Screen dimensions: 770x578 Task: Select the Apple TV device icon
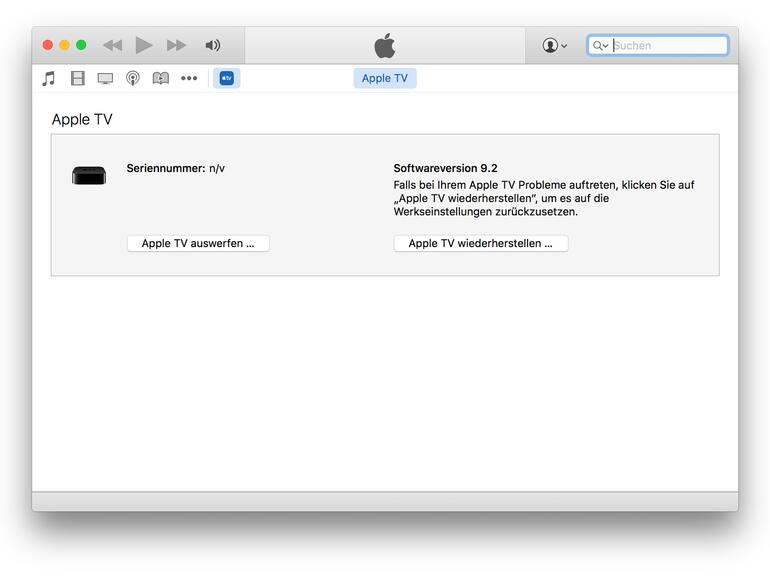pos(226,78)
